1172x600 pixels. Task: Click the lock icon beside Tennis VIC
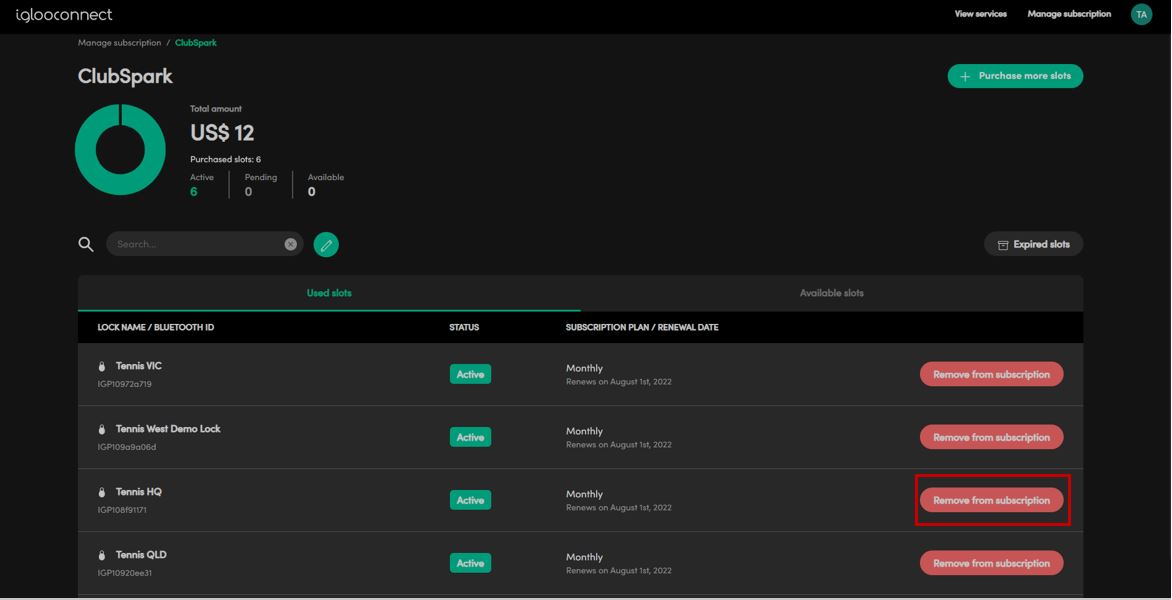tap(102, 367)
